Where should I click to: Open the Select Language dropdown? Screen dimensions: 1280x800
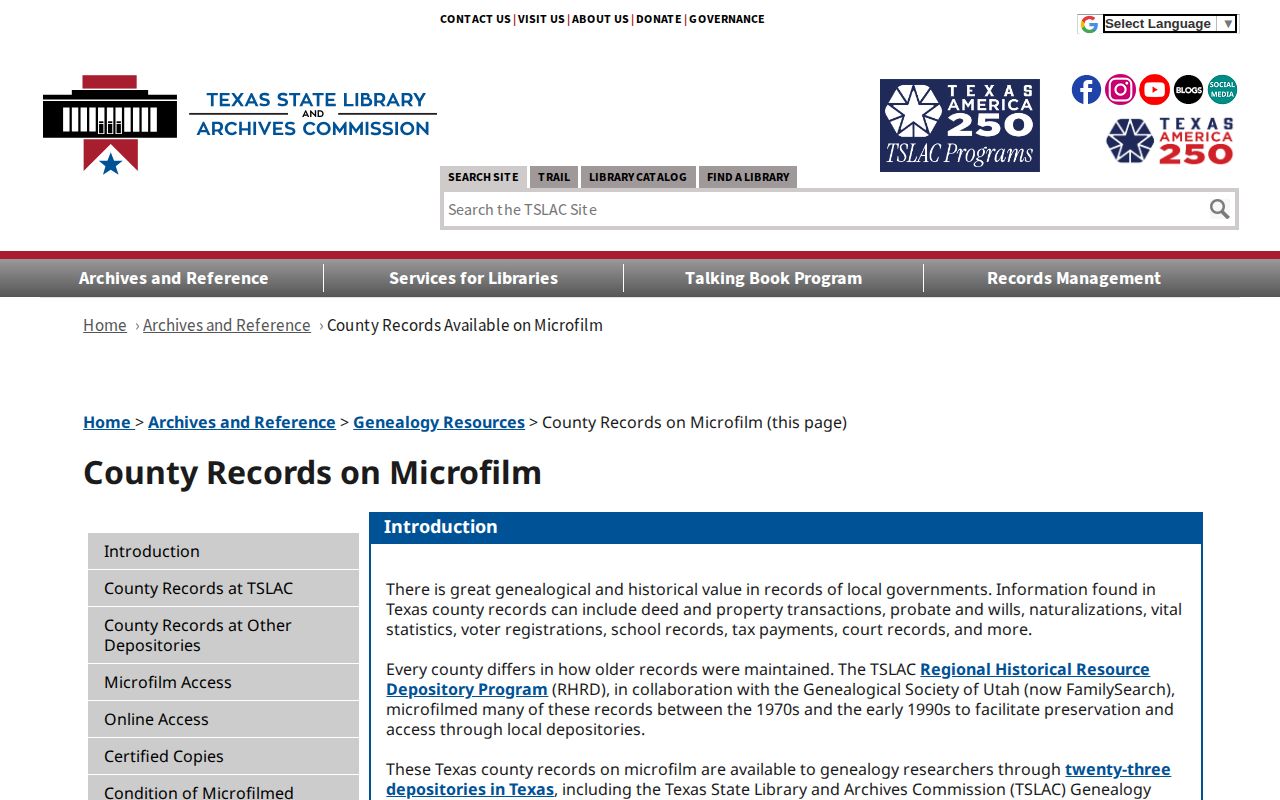[x=1170, y=23]
